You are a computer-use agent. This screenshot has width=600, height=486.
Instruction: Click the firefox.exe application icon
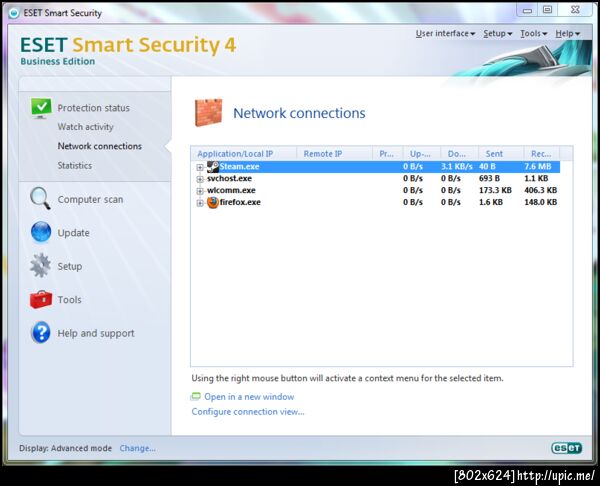click(x=213, y=202)
